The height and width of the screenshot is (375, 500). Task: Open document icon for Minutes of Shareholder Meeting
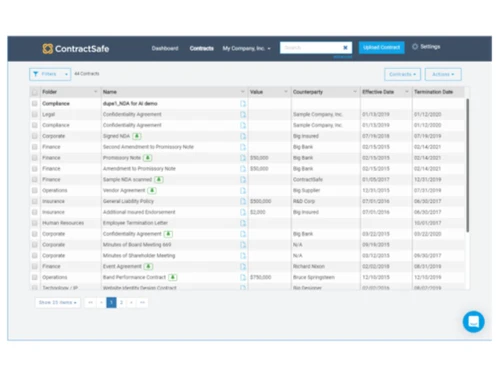pos(243,256)
